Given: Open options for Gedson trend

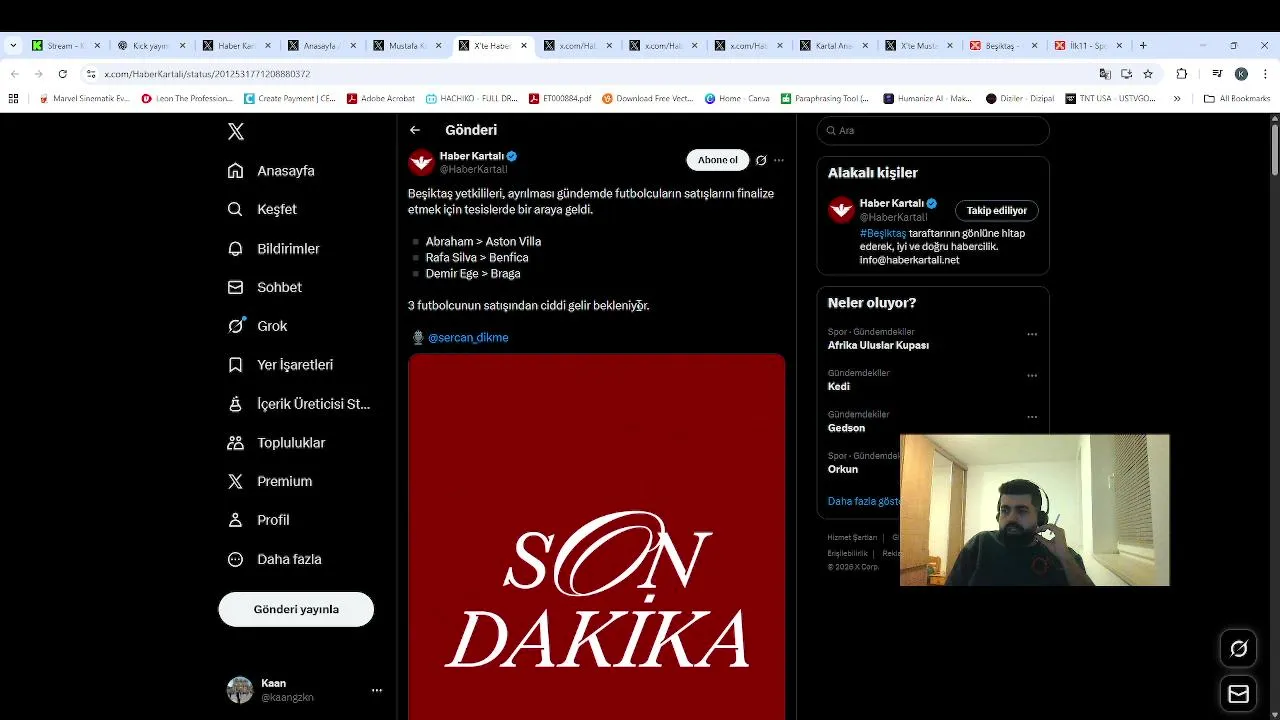Looking at the screenshot, I should point(1032,417).
